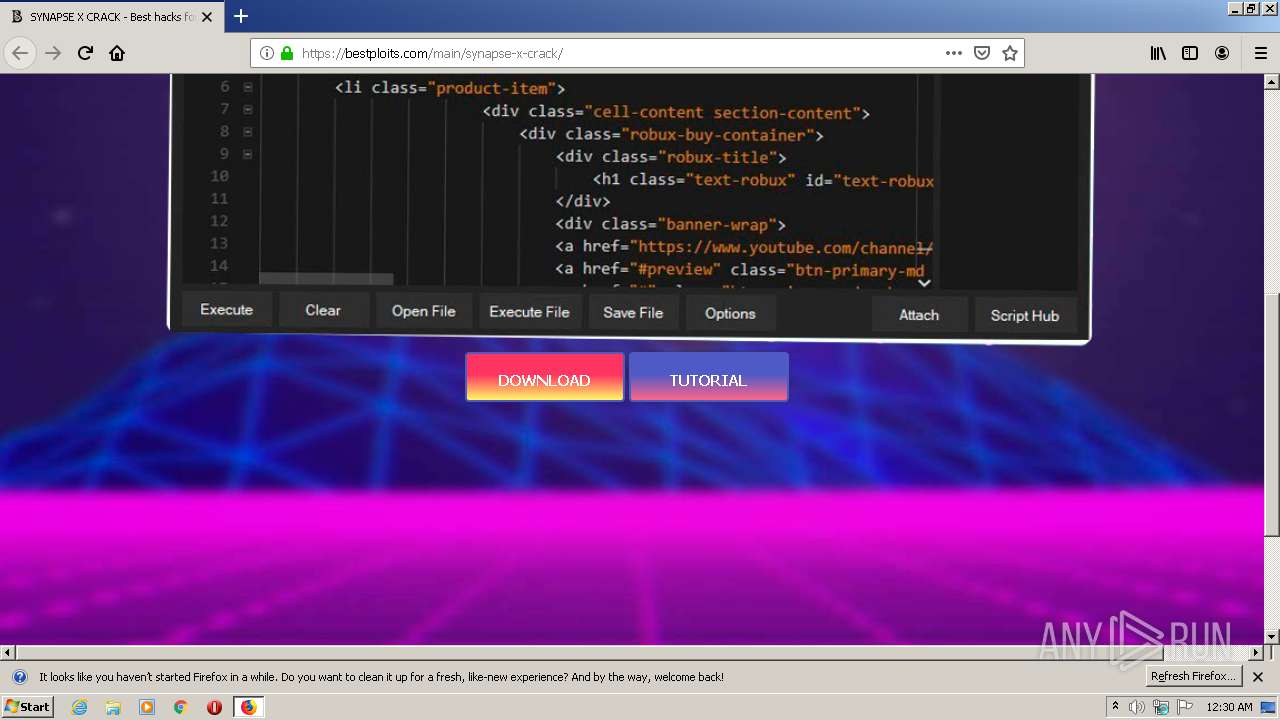
Task: Open the Firefox account icon
Action: coord(1222,53)
